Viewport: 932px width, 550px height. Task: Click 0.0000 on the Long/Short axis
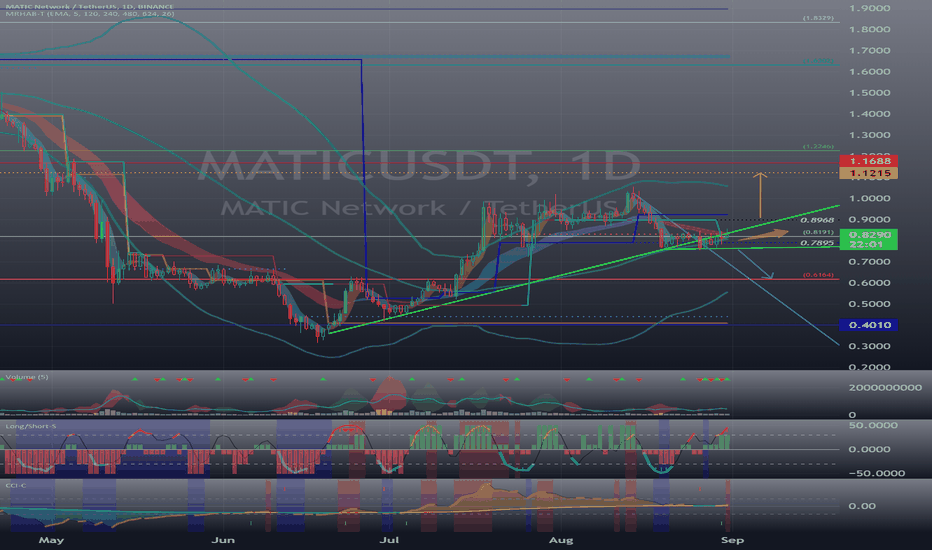point(868,450)
